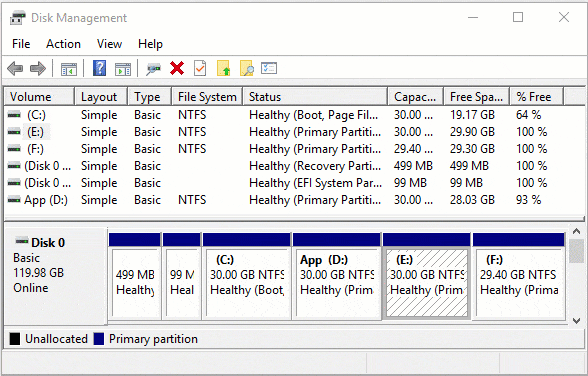This screenshot has width=588, height=376.
Task: Click the 28.03 GB free space value
Action: coord(472,200)
